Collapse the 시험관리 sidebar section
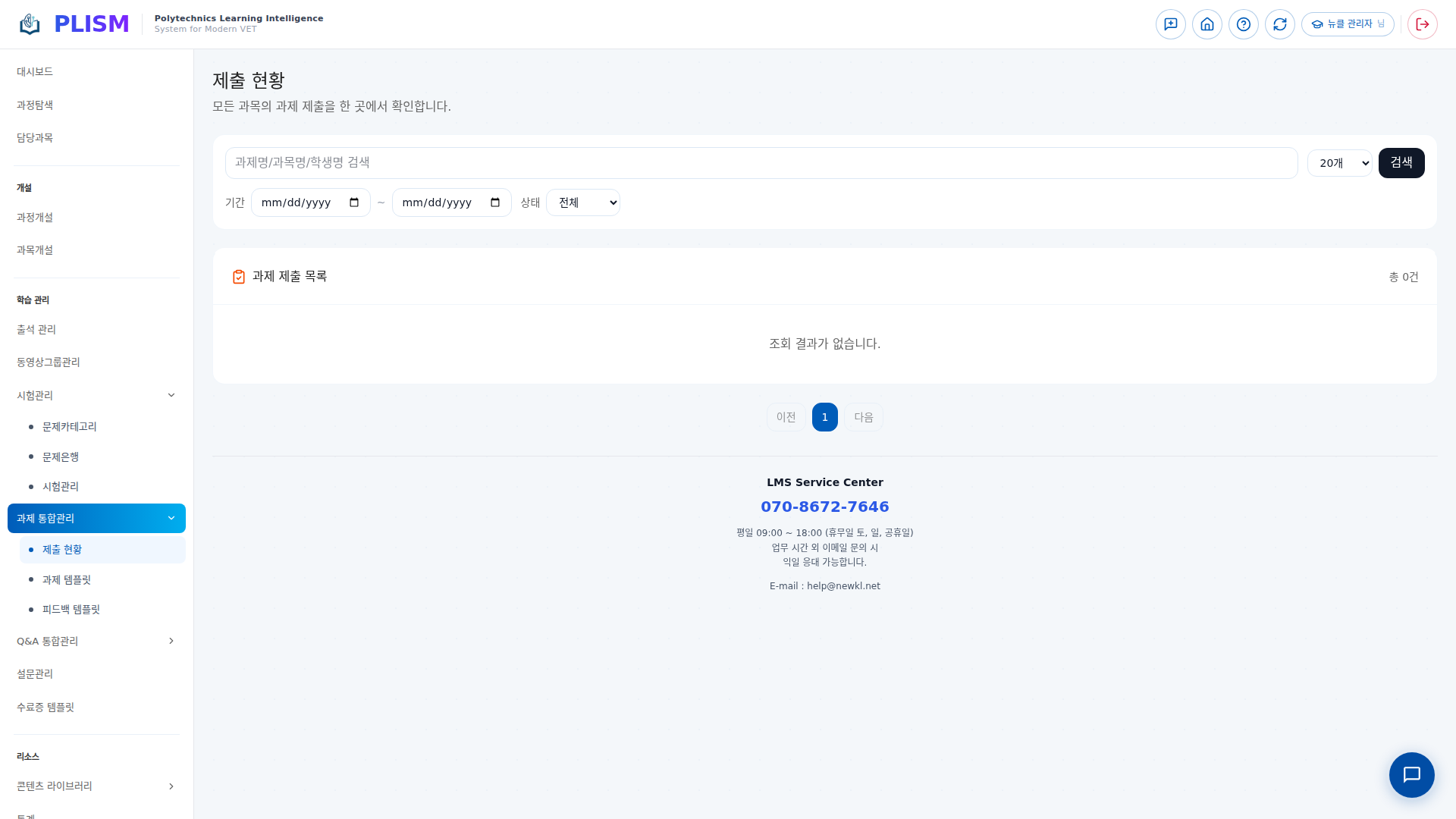1456x819 pixels. coord(96,395)
